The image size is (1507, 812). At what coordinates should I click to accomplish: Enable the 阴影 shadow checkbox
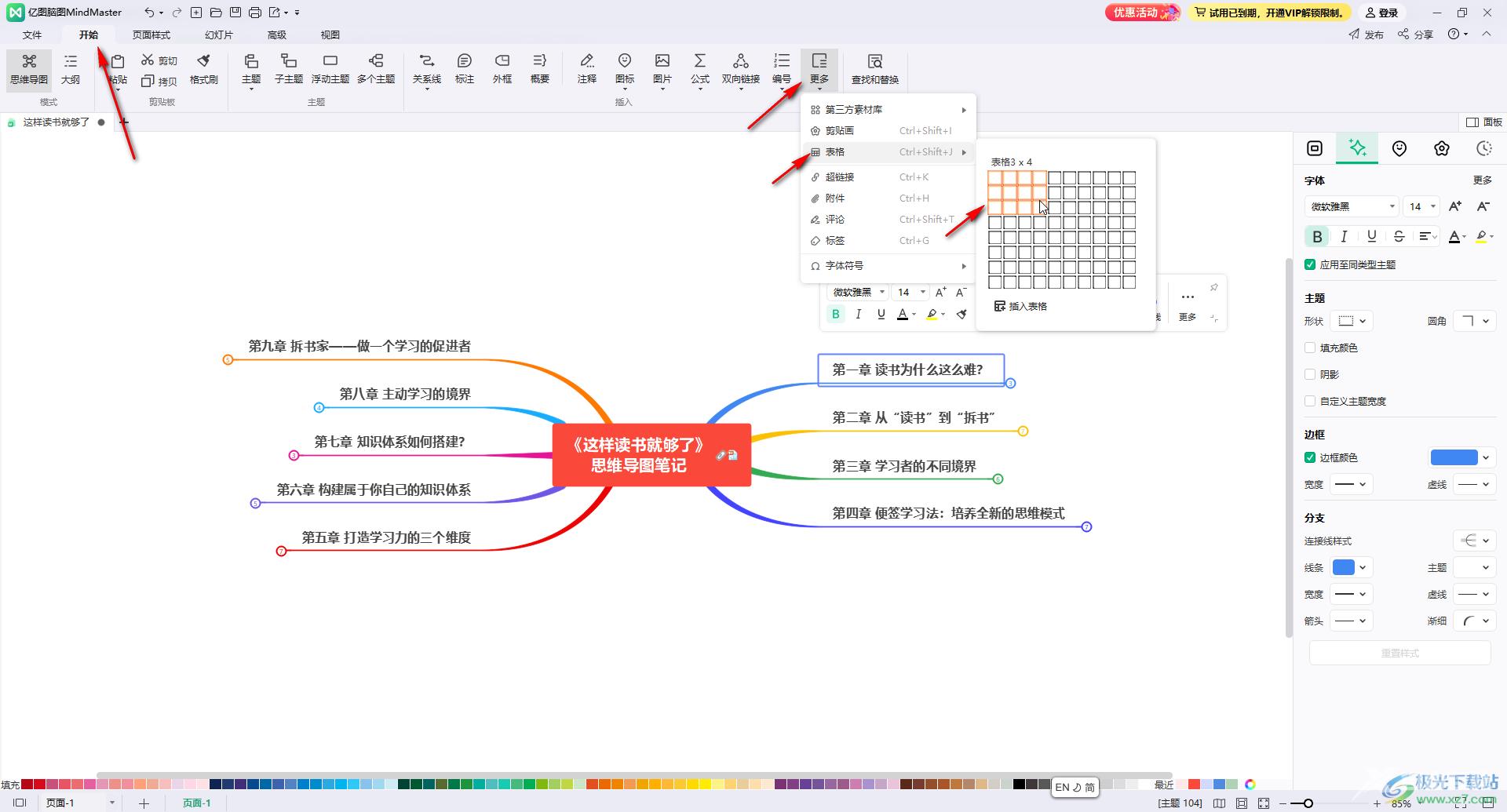click(x=1309, y=374)
